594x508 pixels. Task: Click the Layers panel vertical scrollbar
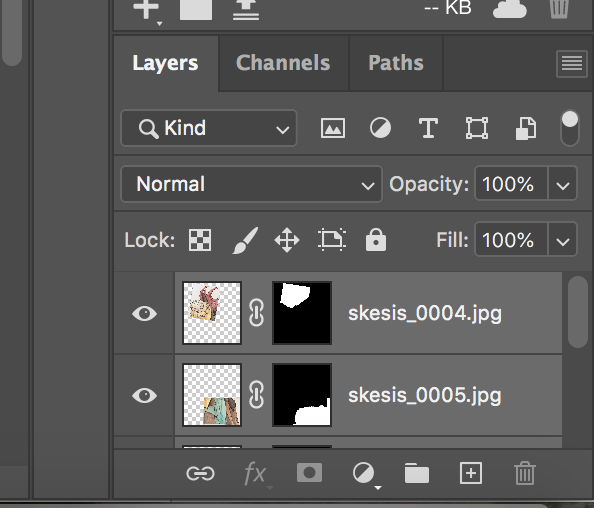tap(578, 311)
